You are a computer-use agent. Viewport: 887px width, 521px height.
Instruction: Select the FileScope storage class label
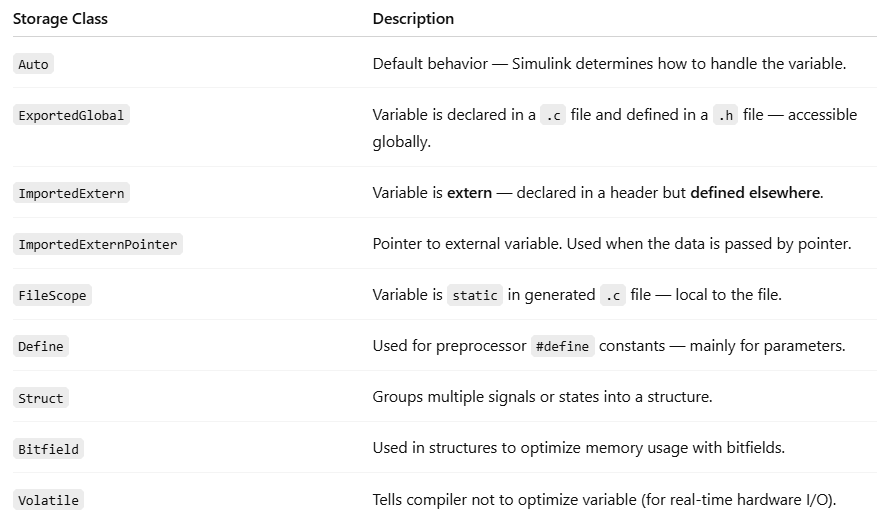click(53, 296)
